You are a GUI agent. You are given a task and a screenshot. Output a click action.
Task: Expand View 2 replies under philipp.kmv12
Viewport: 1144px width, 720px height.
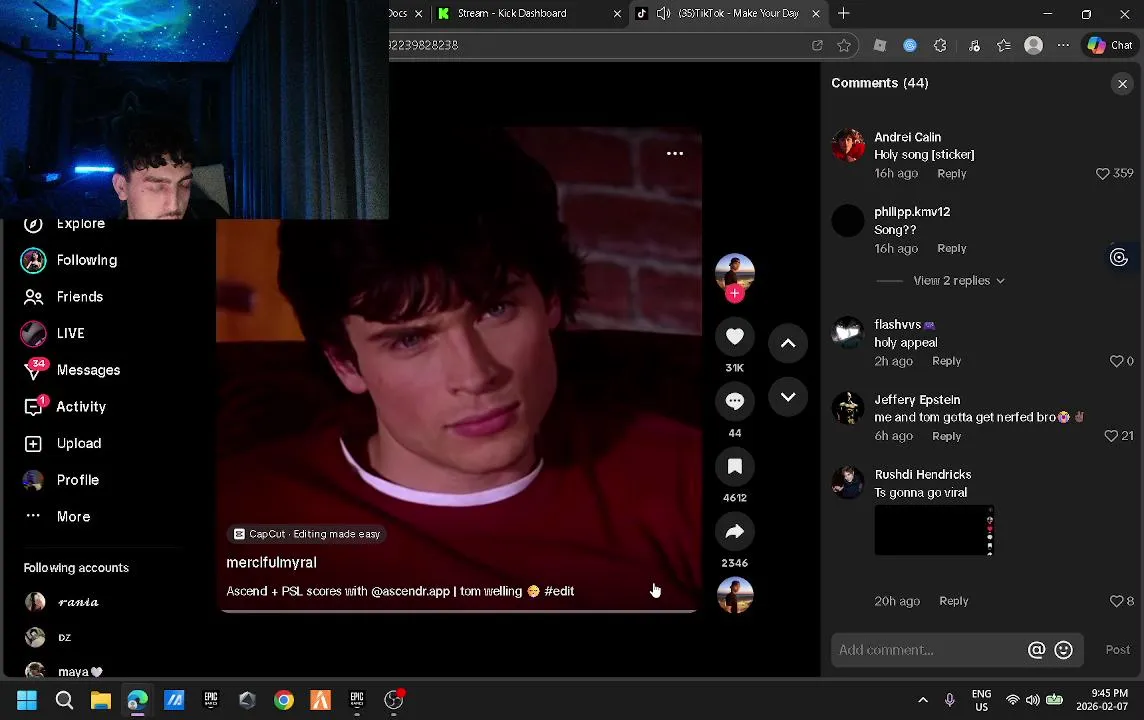coord(959,281)
